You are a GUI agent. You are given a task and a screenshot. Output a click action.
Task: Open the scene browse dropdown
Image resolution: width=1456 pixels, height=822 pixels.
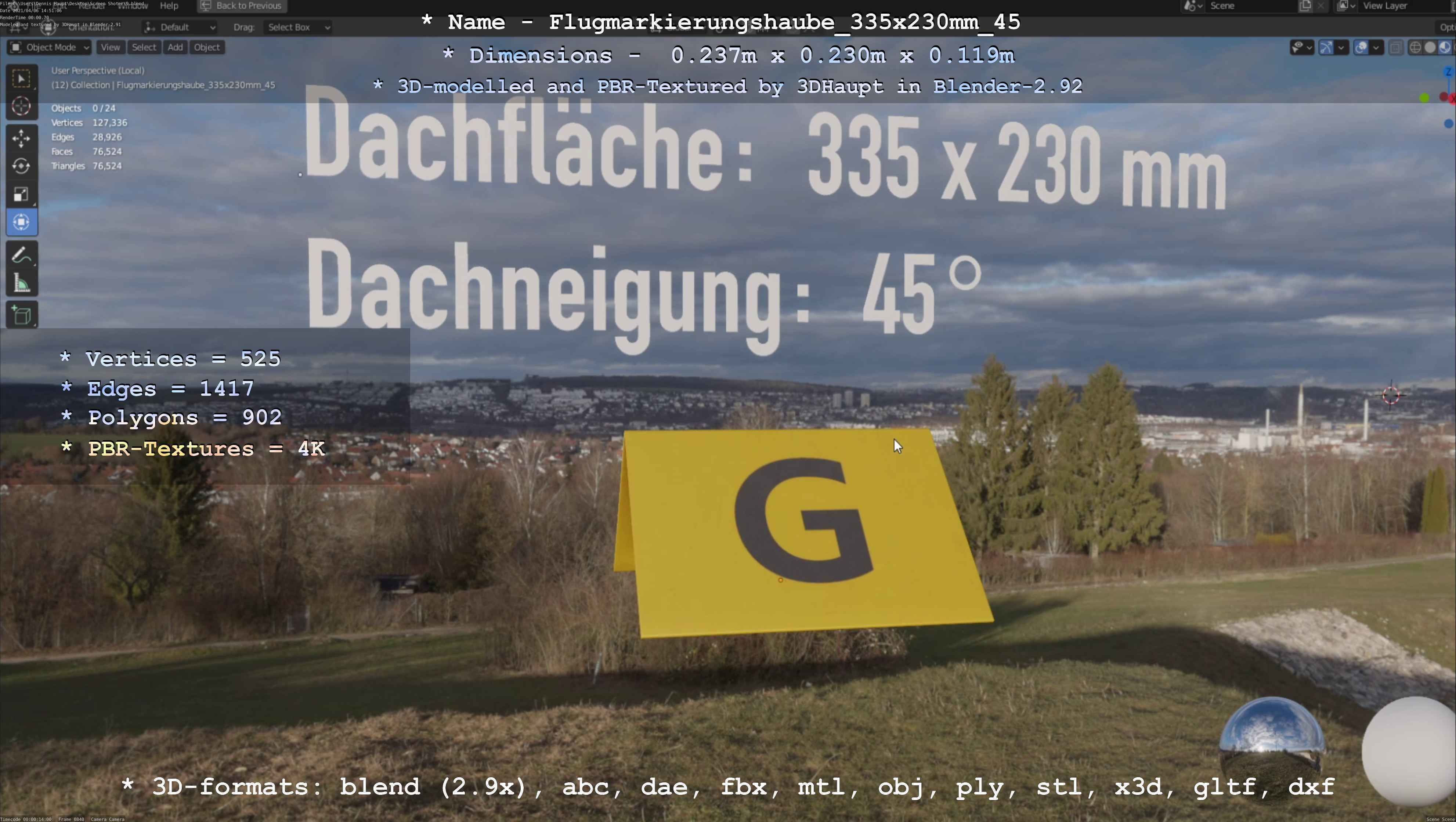(x=1193, y=6)
